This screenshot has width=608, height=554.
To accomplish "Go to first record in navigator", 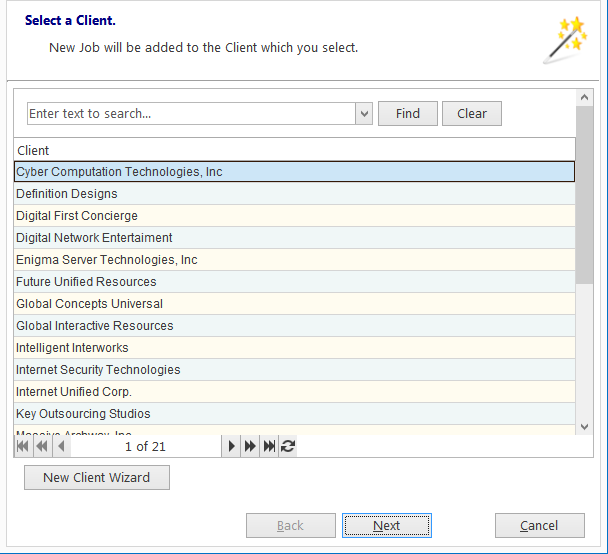I will pyautogui.click(x=23, y=446).
